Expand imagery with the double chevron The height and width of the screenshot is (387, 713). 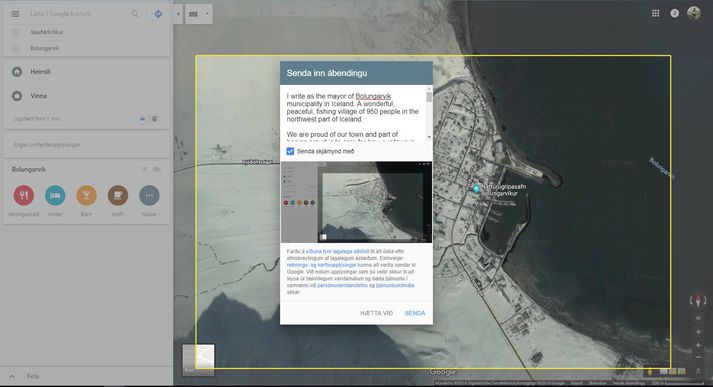[698, 372]
